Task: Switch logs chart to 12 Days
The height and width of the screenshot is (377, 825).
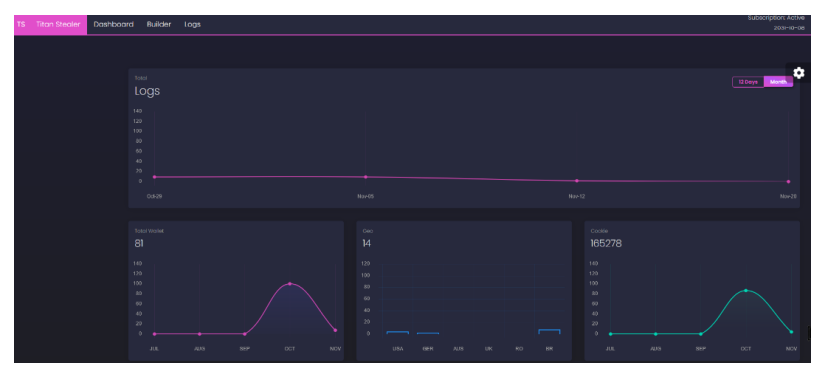Action: 748,82
